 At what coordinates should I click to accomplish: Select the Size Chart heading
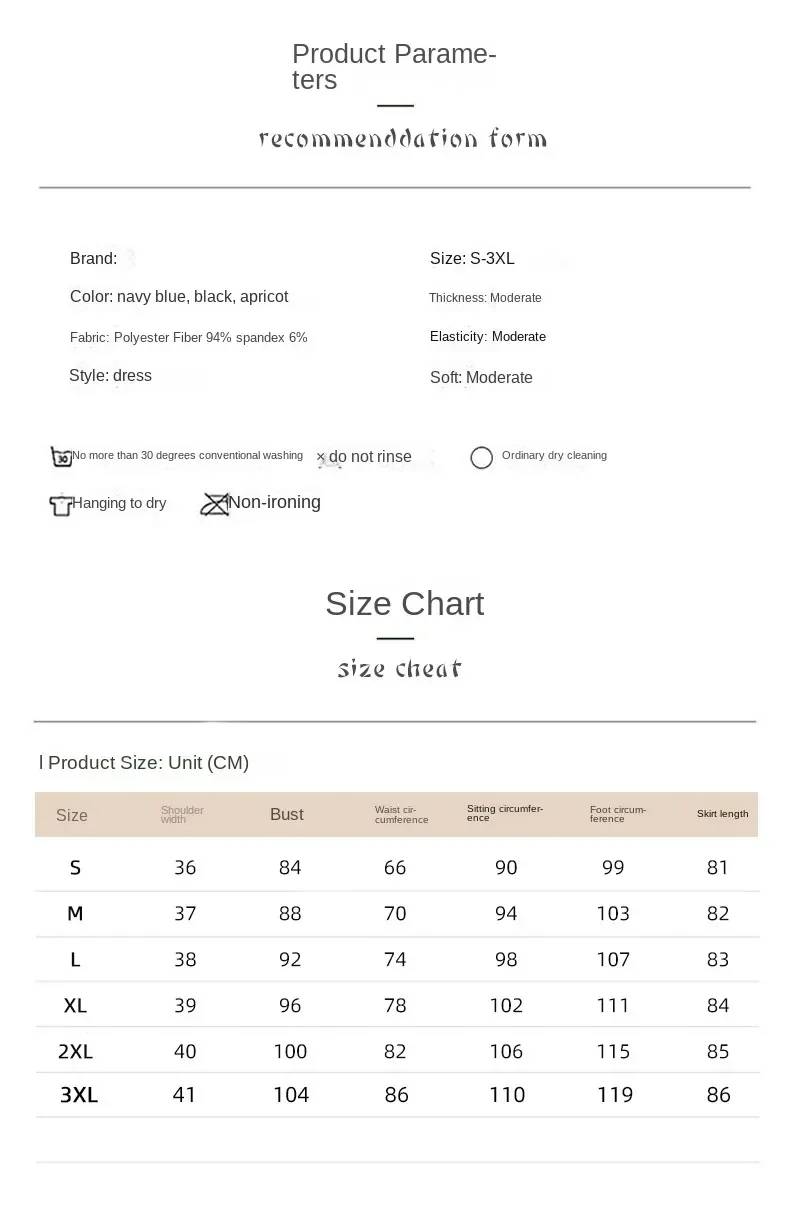tap(404, 604)
